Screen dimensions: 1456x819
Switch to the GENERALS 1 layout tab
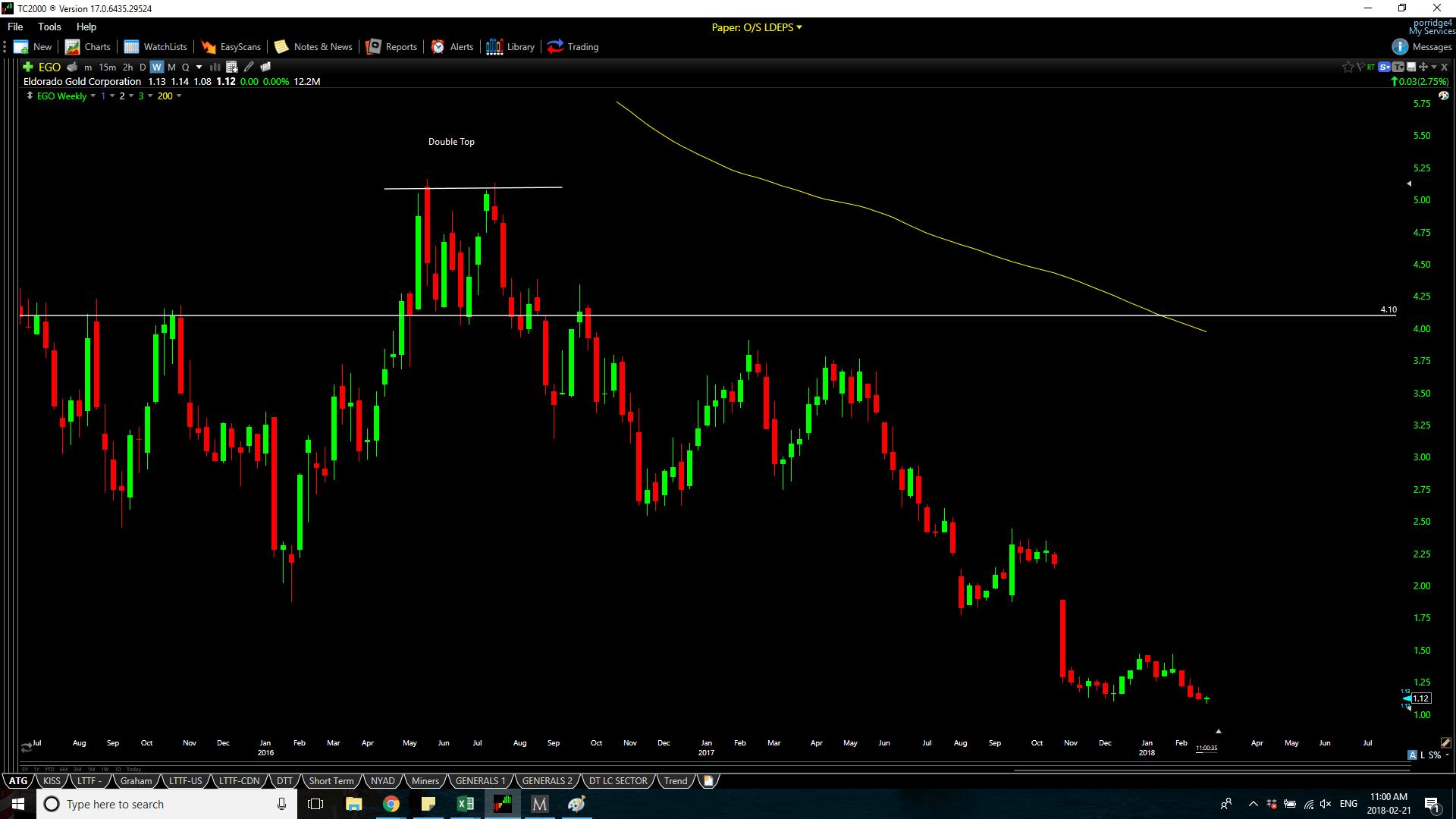tap(480, 780)
